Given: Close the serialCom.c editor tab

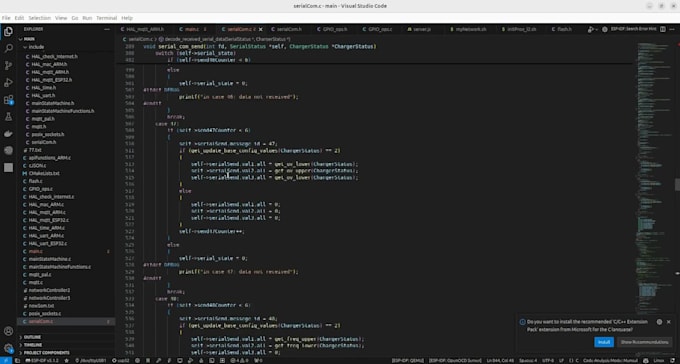Looking at the screenshot, I should pos(261,30).
